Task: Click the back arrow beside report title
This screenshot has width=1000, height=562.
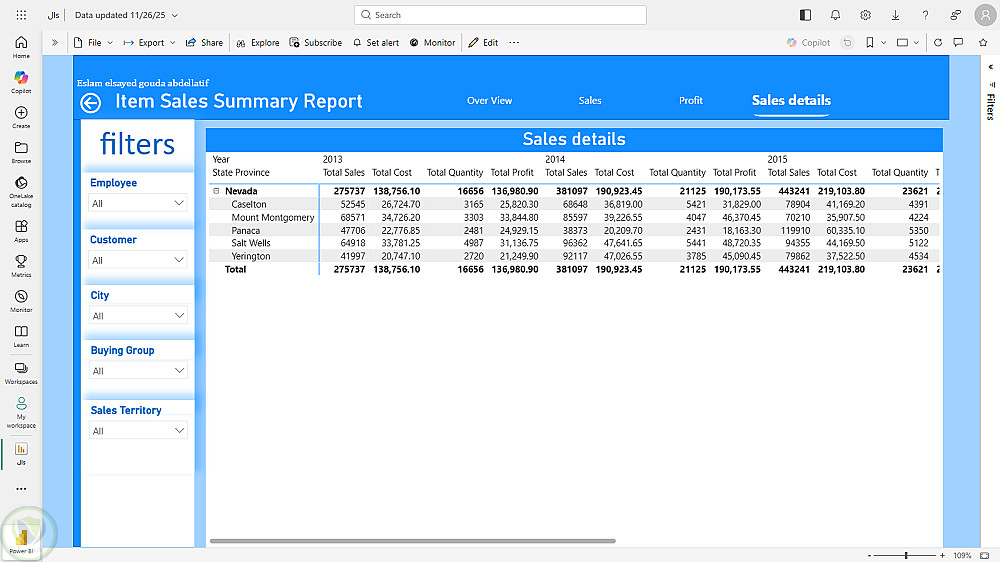Action: pos(91,102)
